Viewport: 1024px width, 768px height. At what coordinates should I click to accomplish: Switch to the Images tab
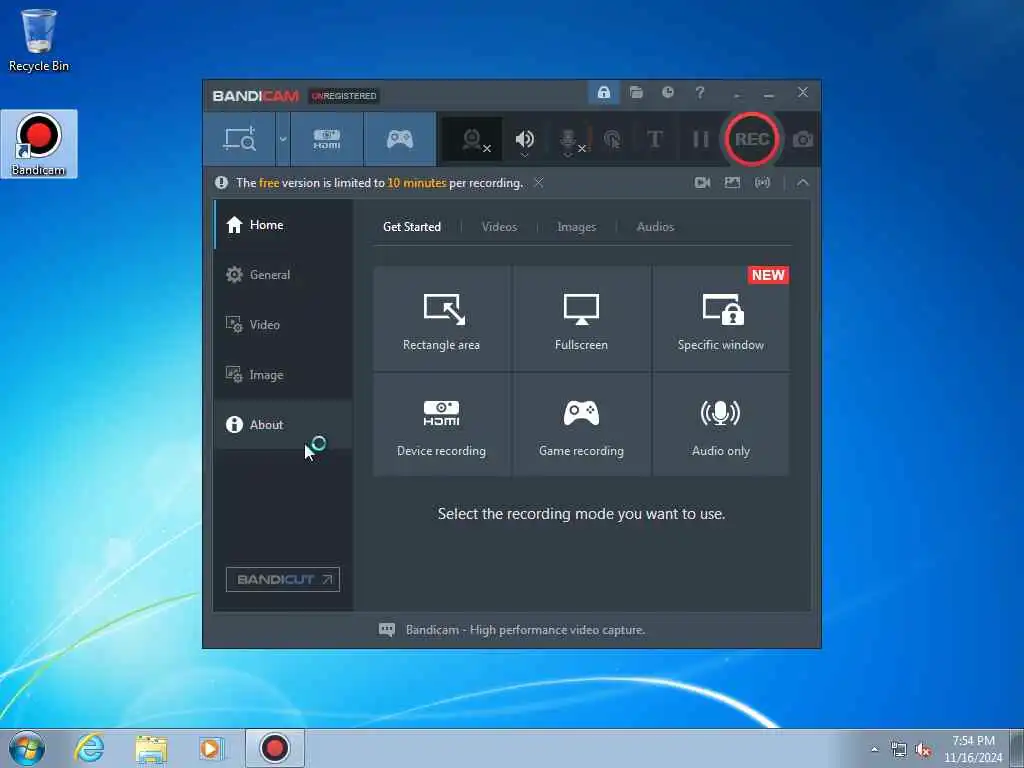point(577,227)
